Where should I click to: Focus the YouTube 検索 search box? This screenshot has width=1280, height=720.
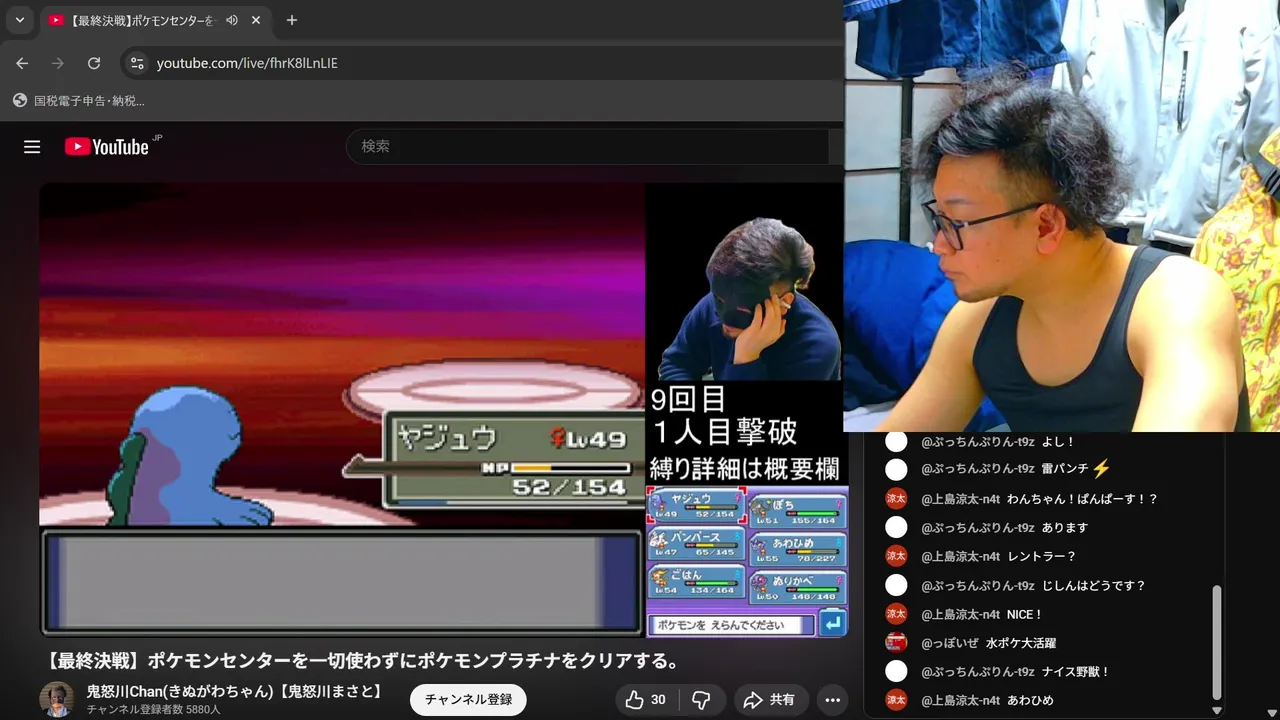pos(590,146)
